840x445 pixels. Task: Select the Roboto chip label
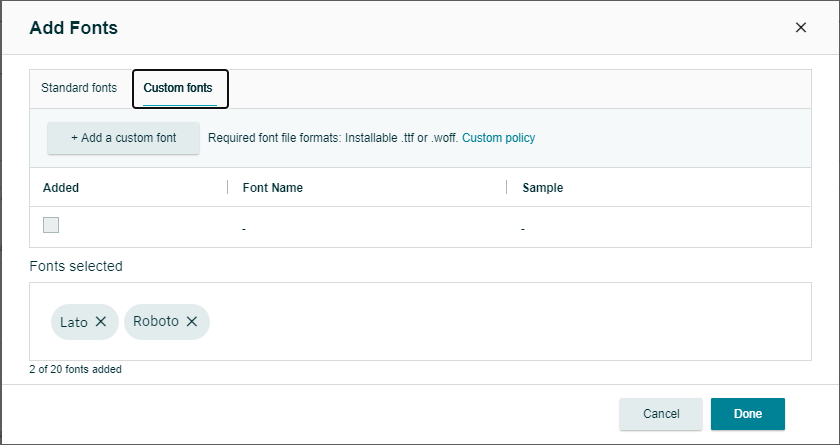(155, 322)
